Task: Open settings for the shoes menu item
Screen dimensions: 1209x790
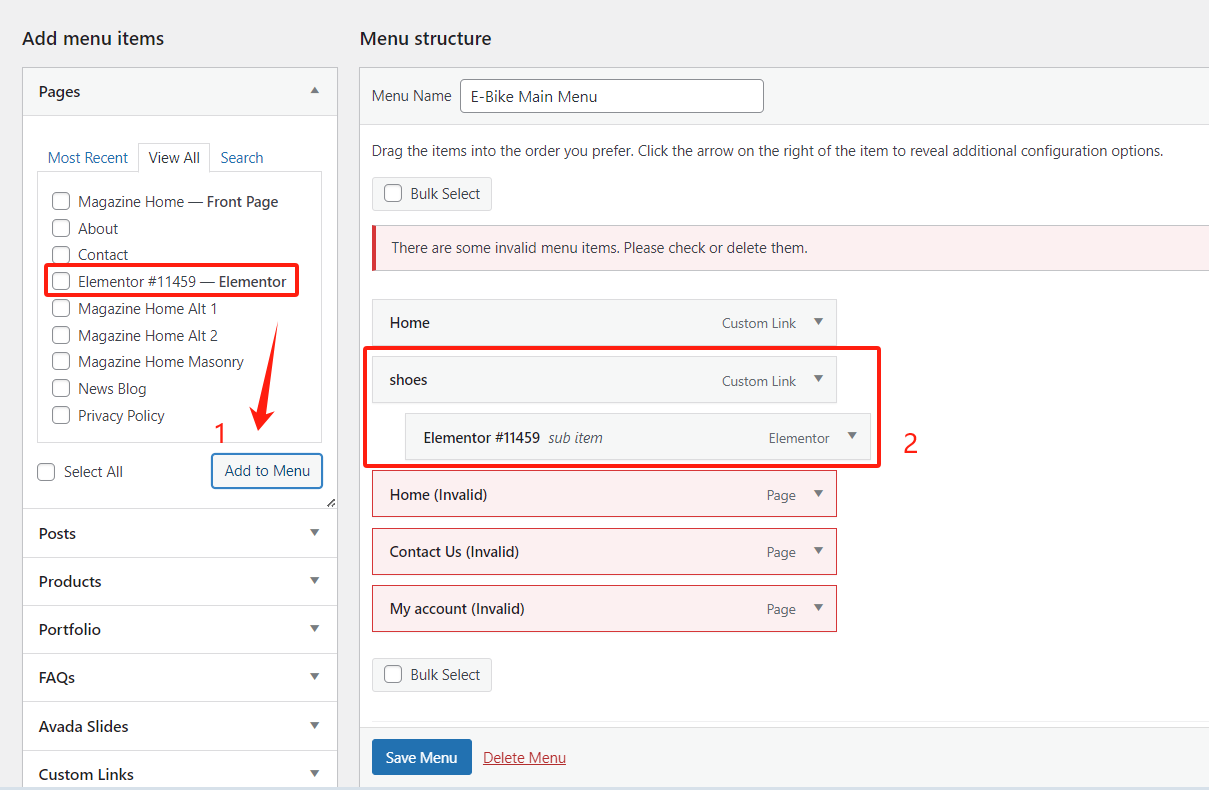Action: coord(819,380)
